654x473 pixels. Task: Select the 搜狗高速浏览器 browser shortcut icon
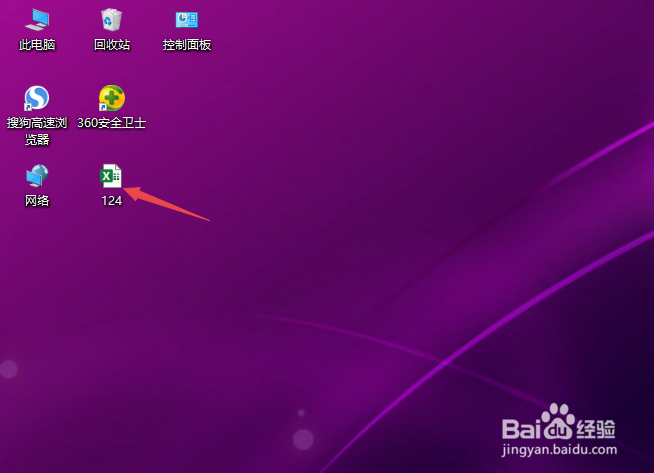coord(37,98)
